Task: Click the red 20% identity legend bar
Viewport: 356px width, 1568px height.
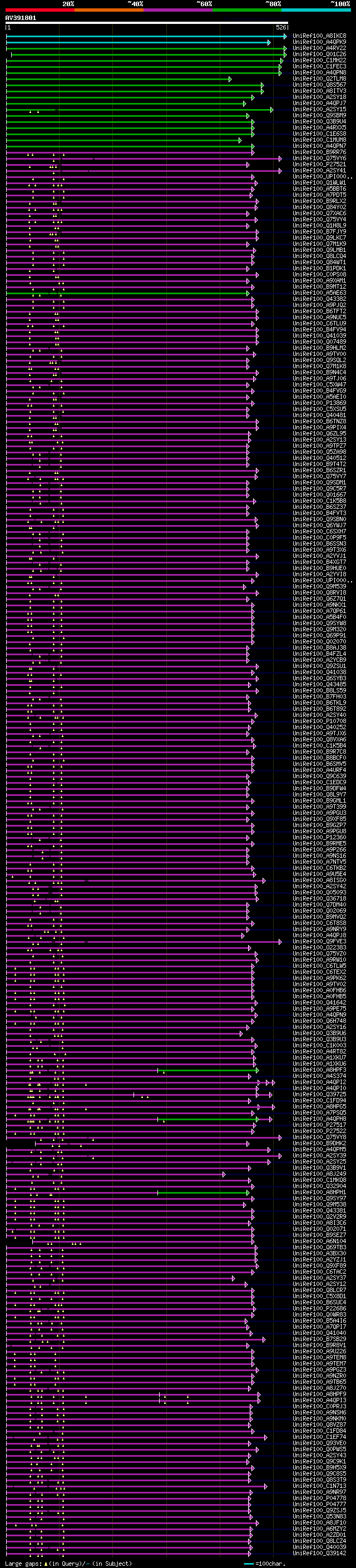Action: click(x=39, y=10)
